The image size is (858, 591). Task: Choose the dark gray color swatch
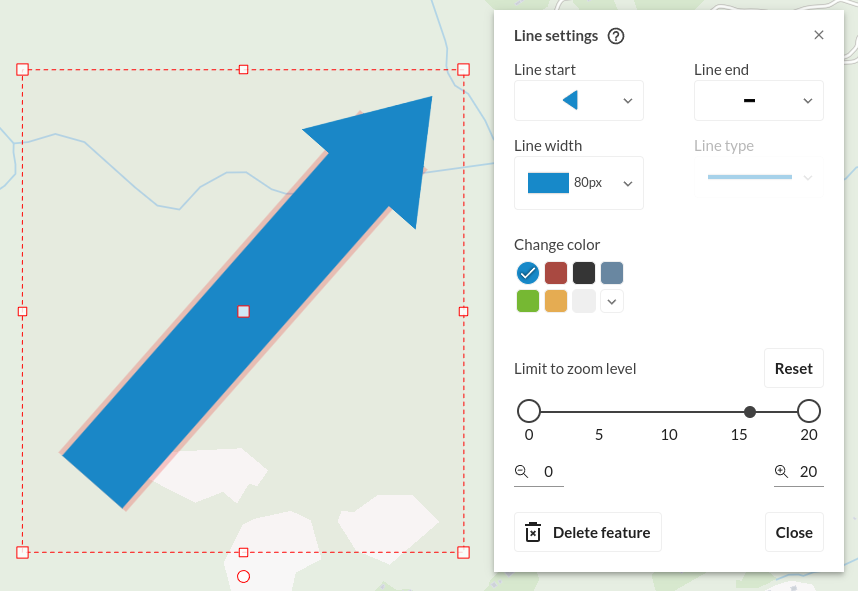[584, 273]
